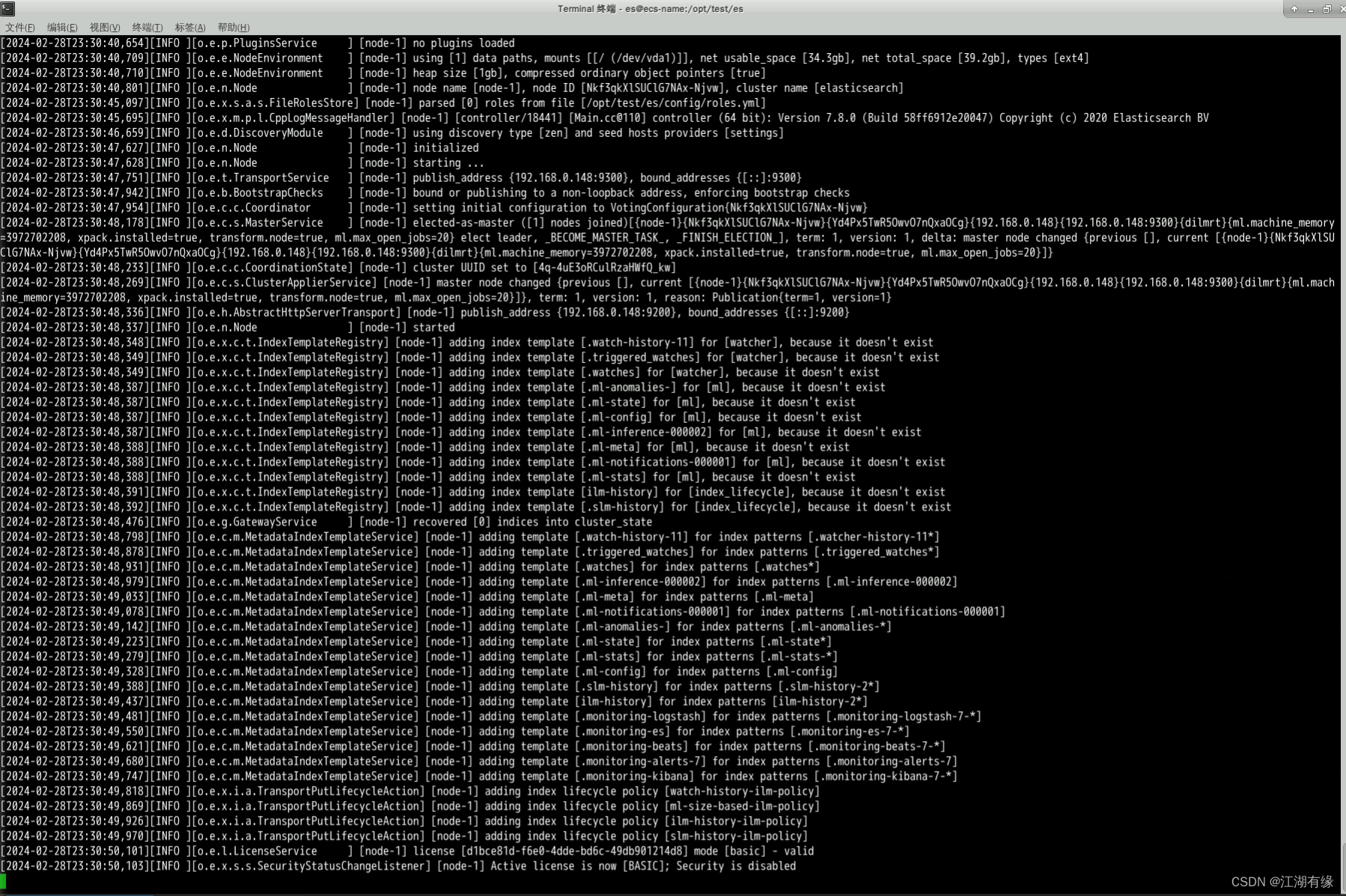
Task: Click '[watch-history-ilm-policy]' text
Action: [742, 792]
